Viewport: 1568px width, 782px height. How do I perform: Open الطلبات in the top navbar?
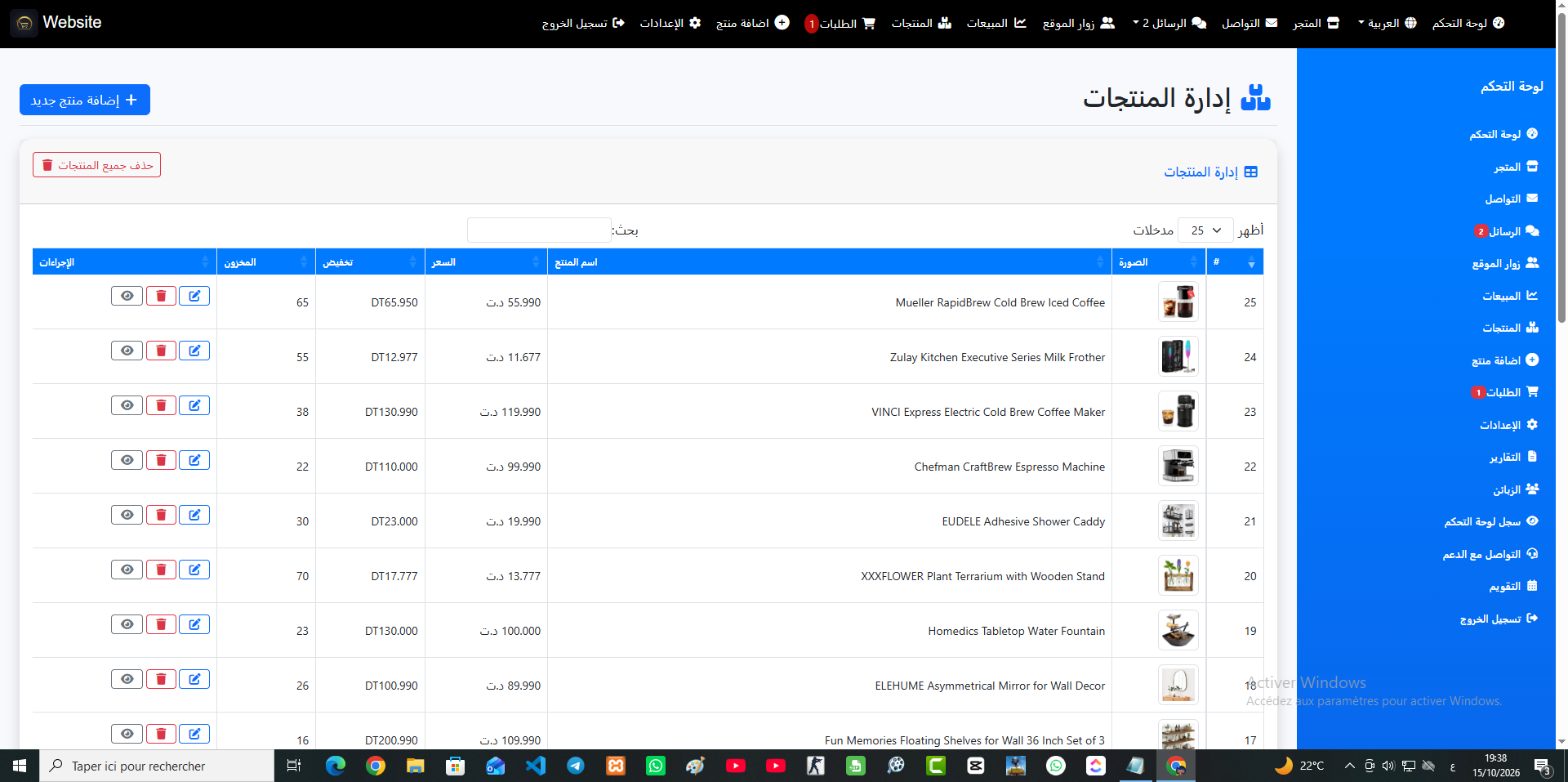point(840,23)
